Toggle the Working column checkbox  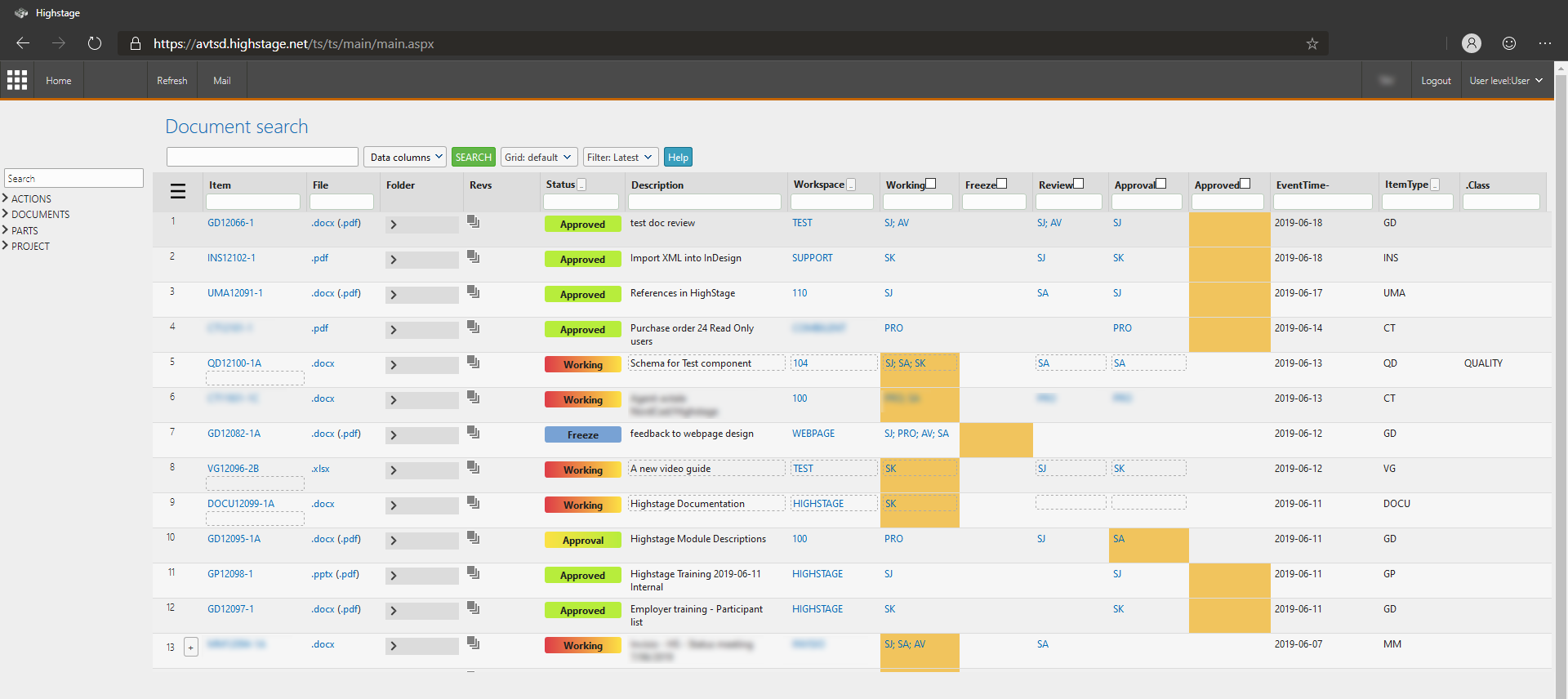coord(931,184)
